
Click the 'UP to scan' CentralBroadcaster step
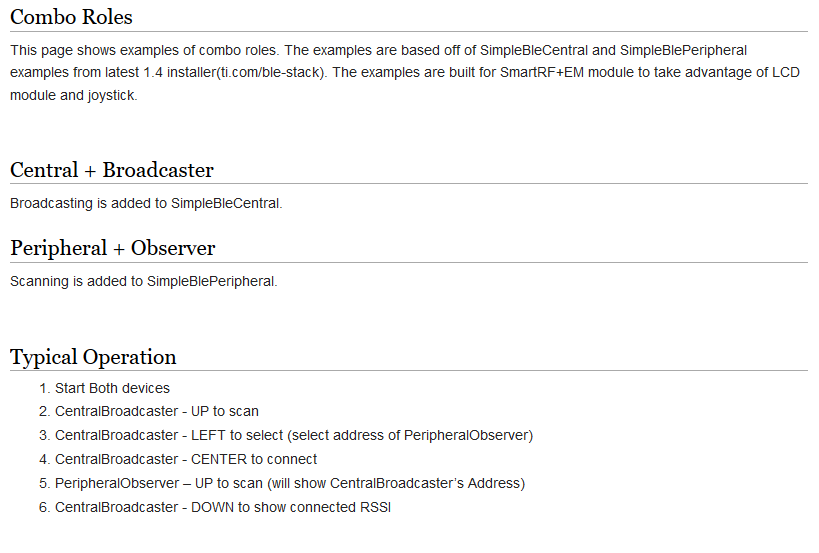(x=156, y=412)
